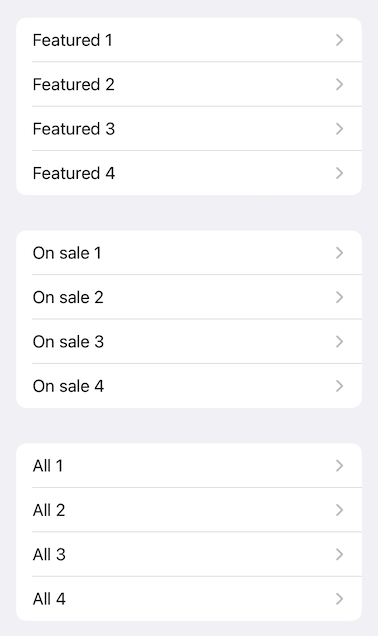Open the On sale 1 entry
The image size is (378, 636).
coord(189,253)
